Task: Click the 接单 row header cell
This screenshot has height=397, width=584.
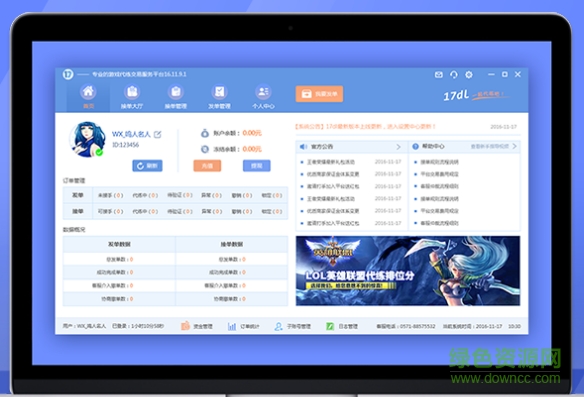Action: tap(77, 212)
